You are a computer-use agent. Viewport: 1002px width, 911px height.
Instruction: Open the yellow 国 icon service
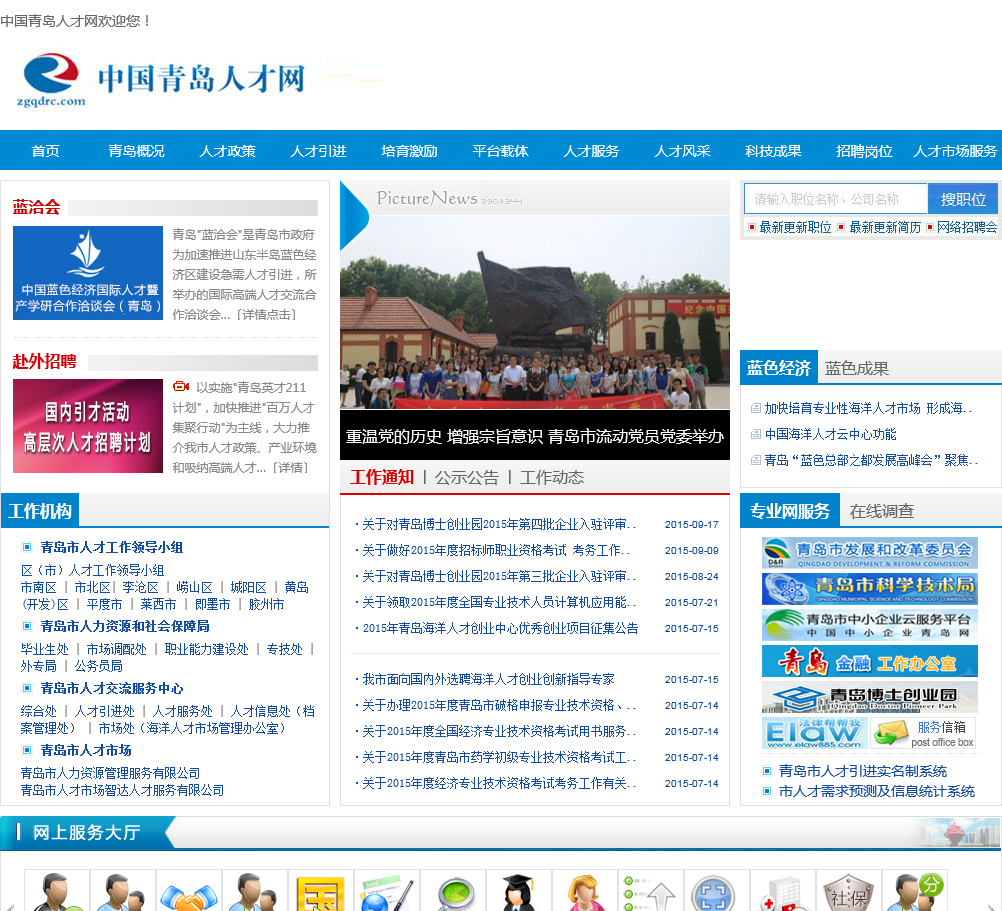tap(320, 892)
